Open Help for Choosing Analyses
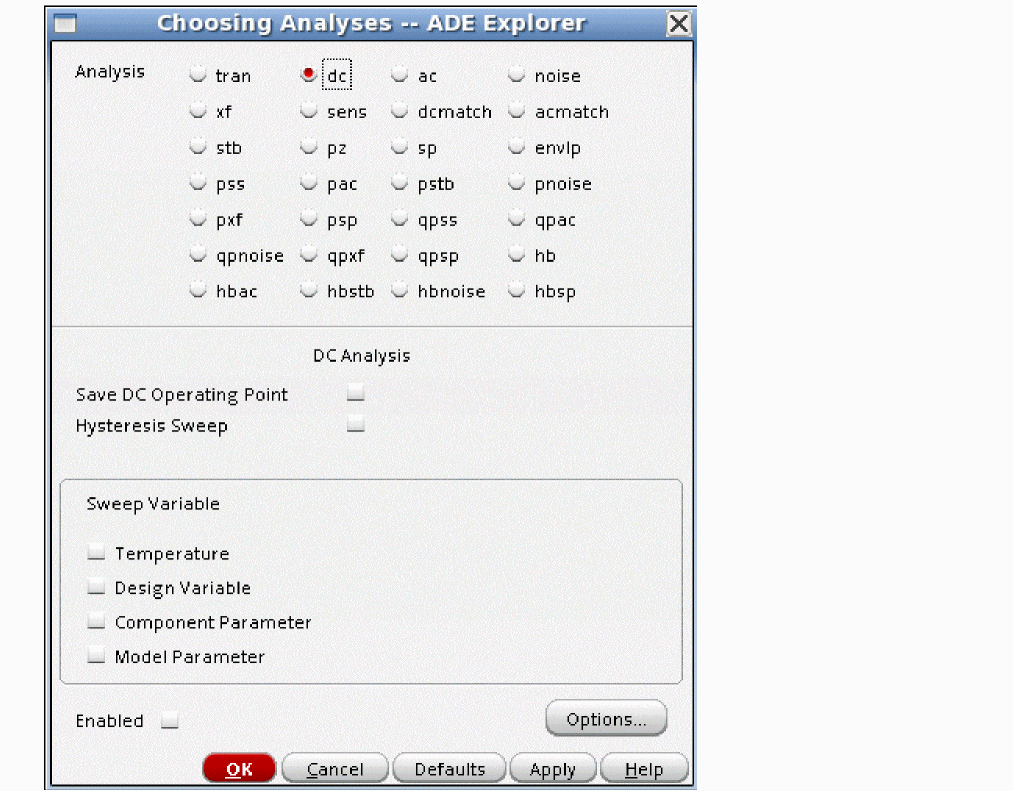Image resolution: width=1013 pixels, height=791 pixels. (644, 768)
